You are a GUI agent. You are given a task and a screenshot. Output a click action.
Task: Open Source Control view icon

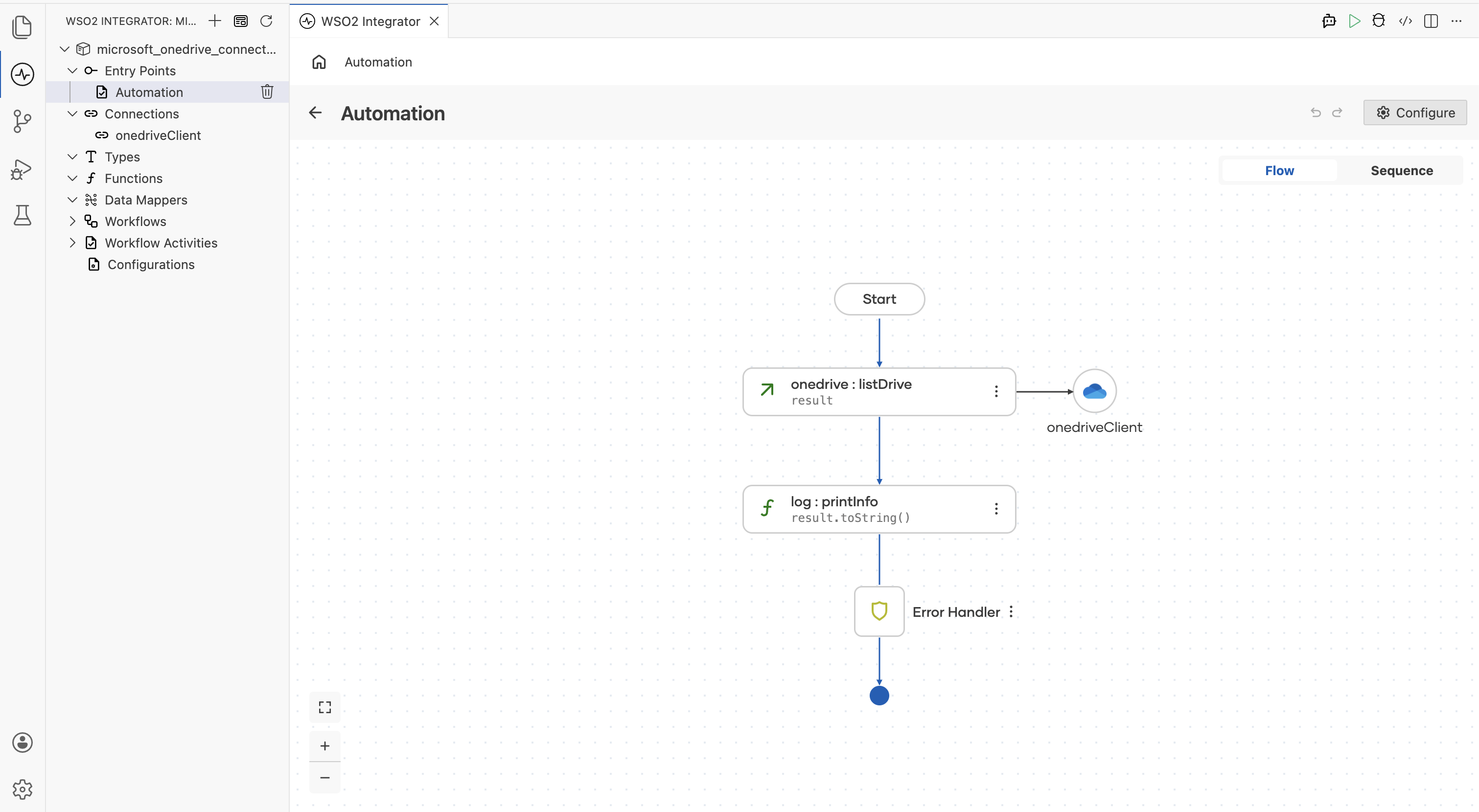(x=22, y=121)
